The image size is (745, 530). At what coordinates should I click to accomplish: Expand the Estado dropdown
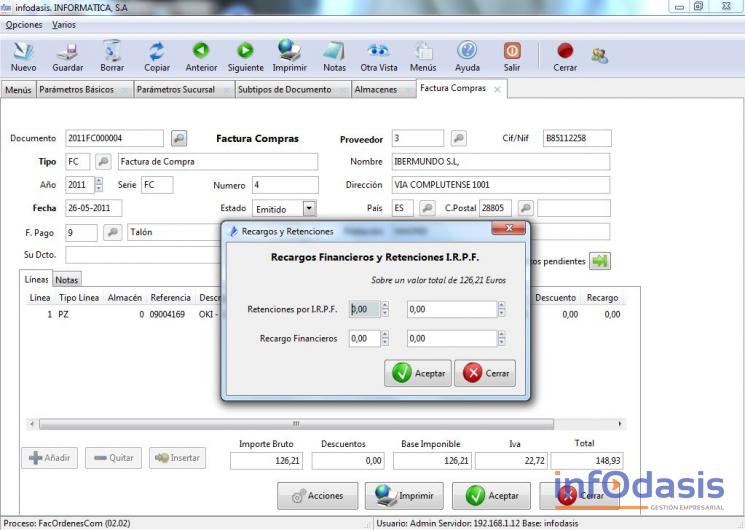point(309,208)
